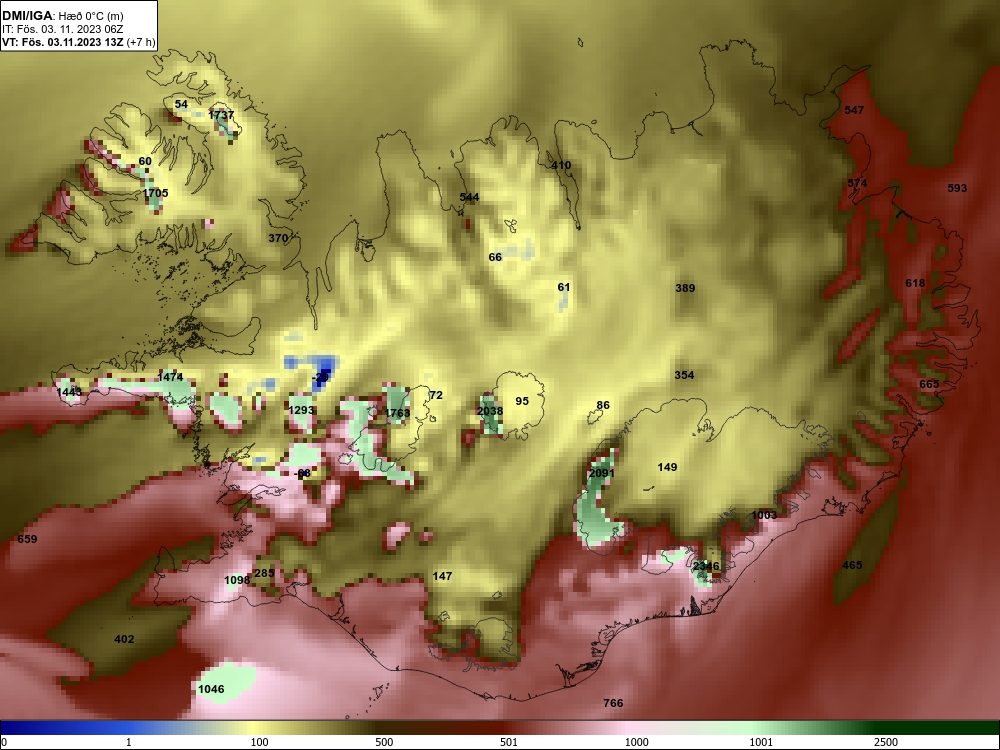Select the 370 label on the map

click(277, 239)
